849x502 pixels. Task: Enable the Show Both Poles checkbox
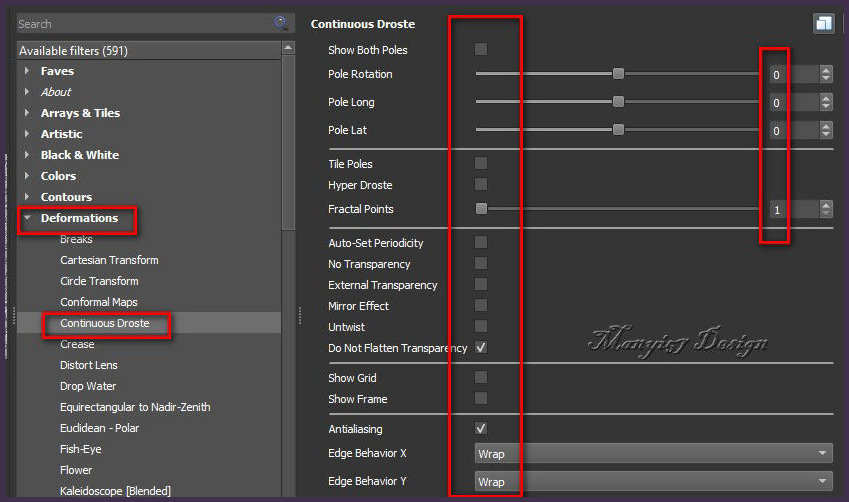[481, 49]
